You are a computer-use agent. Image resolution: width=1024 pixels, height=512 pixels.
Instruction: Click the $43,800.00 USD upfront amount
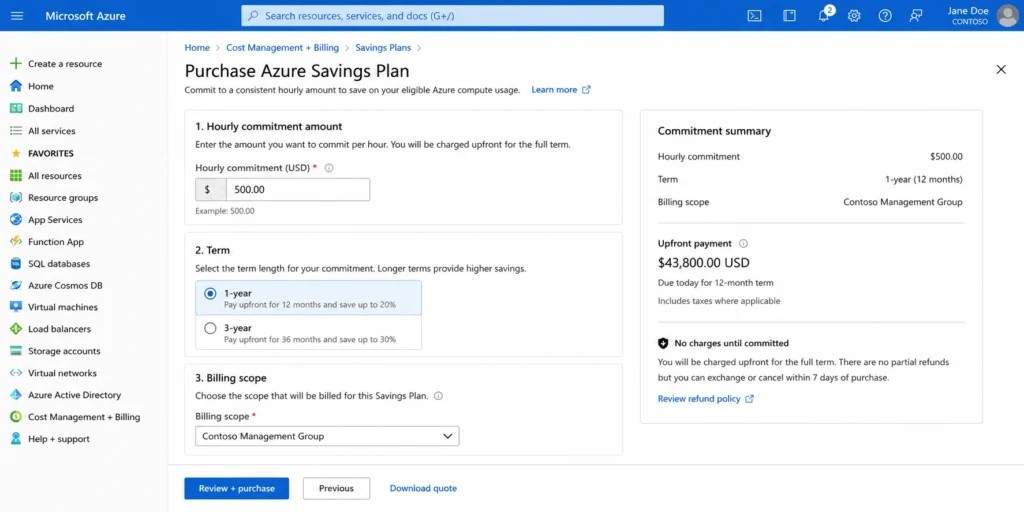(704, 263)
